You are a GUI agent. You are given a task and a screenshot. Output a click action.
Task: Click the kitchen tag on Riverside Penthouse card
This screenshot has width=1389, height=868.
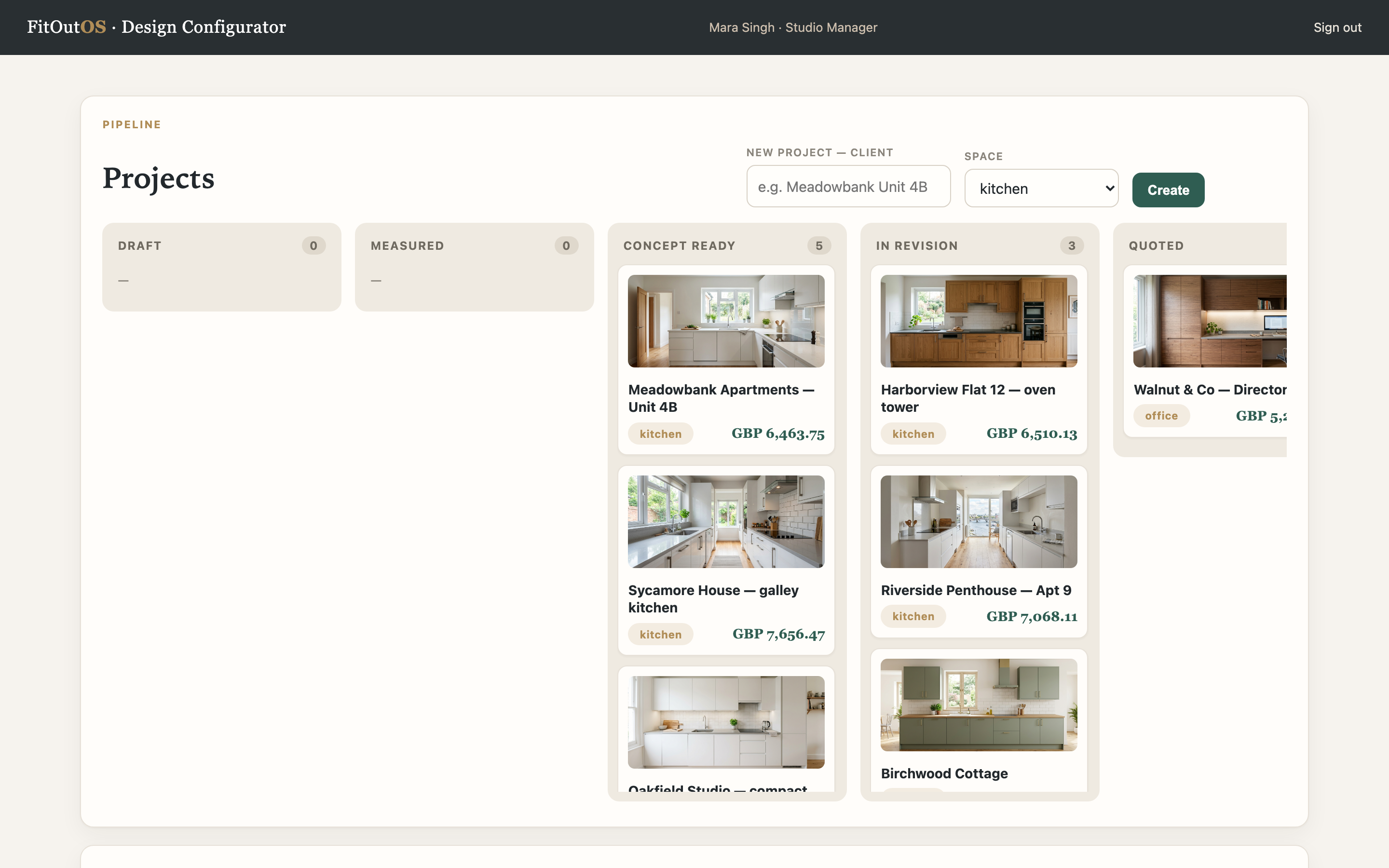(912, 616)
